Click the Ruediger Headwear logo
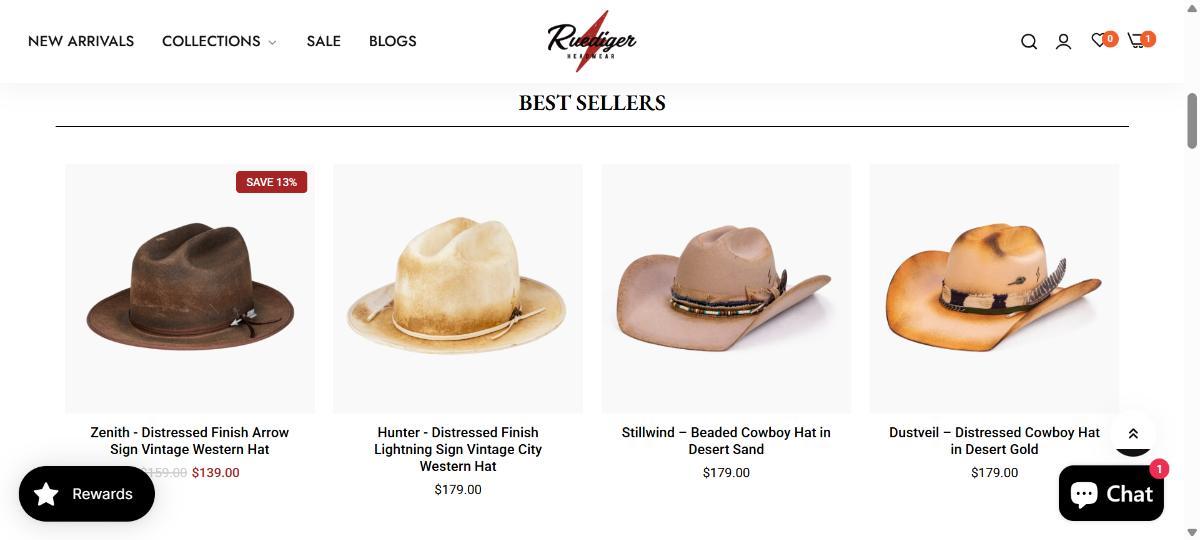Screen dimensions: 1200x540 (x=591, y=41)
